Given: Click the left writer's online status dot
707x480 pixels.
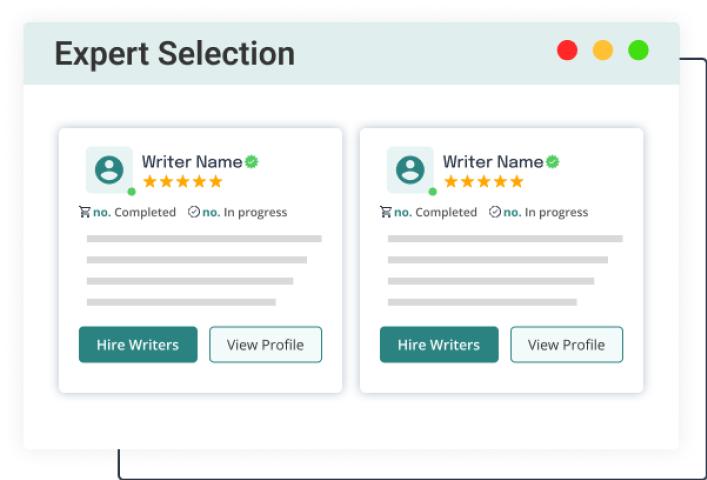Looking at the screenshot, I should tap(131, 191).
